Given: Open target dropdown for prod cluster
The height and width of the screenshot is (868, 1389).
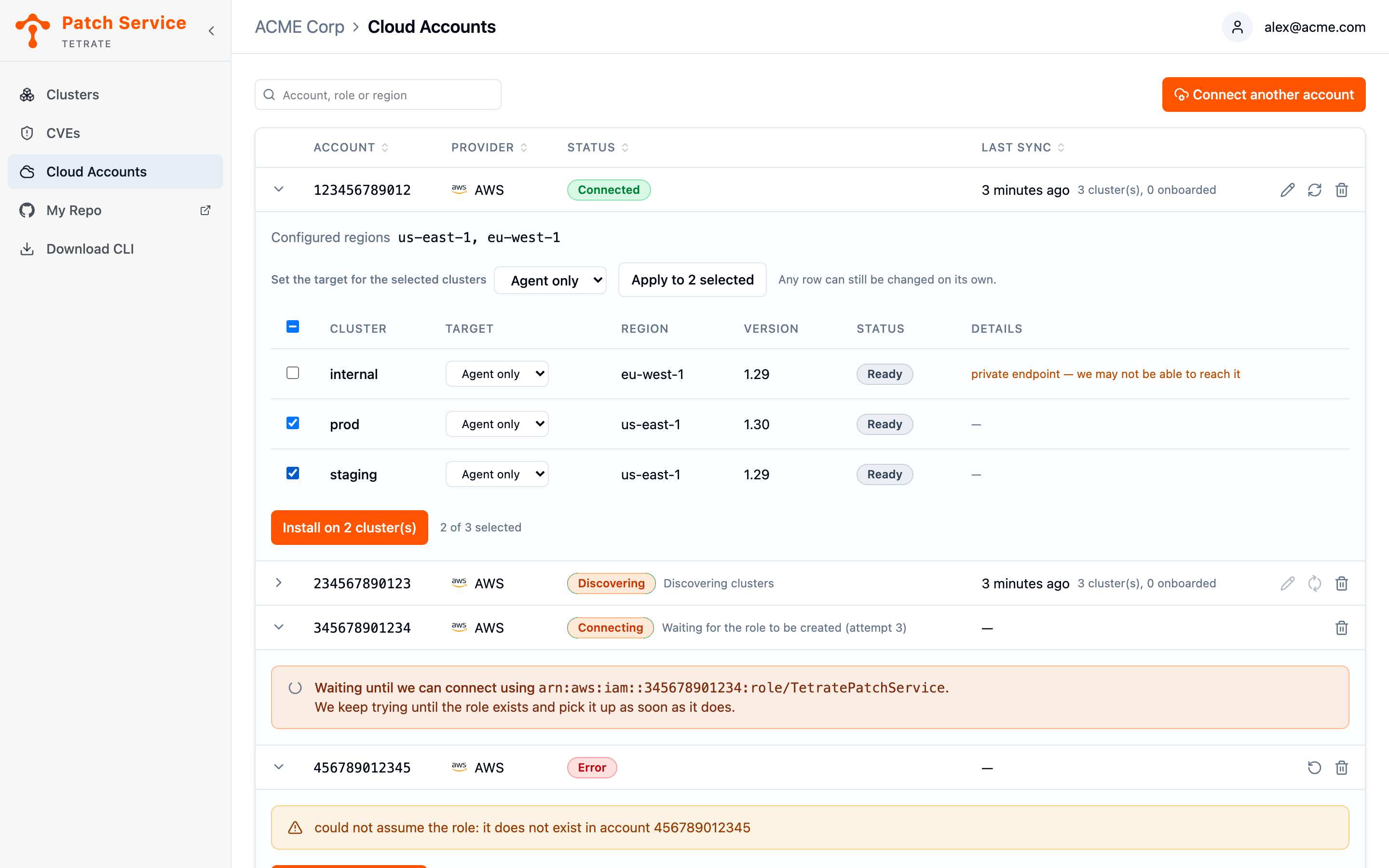Looking at the screenshot, I should point(497,424).
